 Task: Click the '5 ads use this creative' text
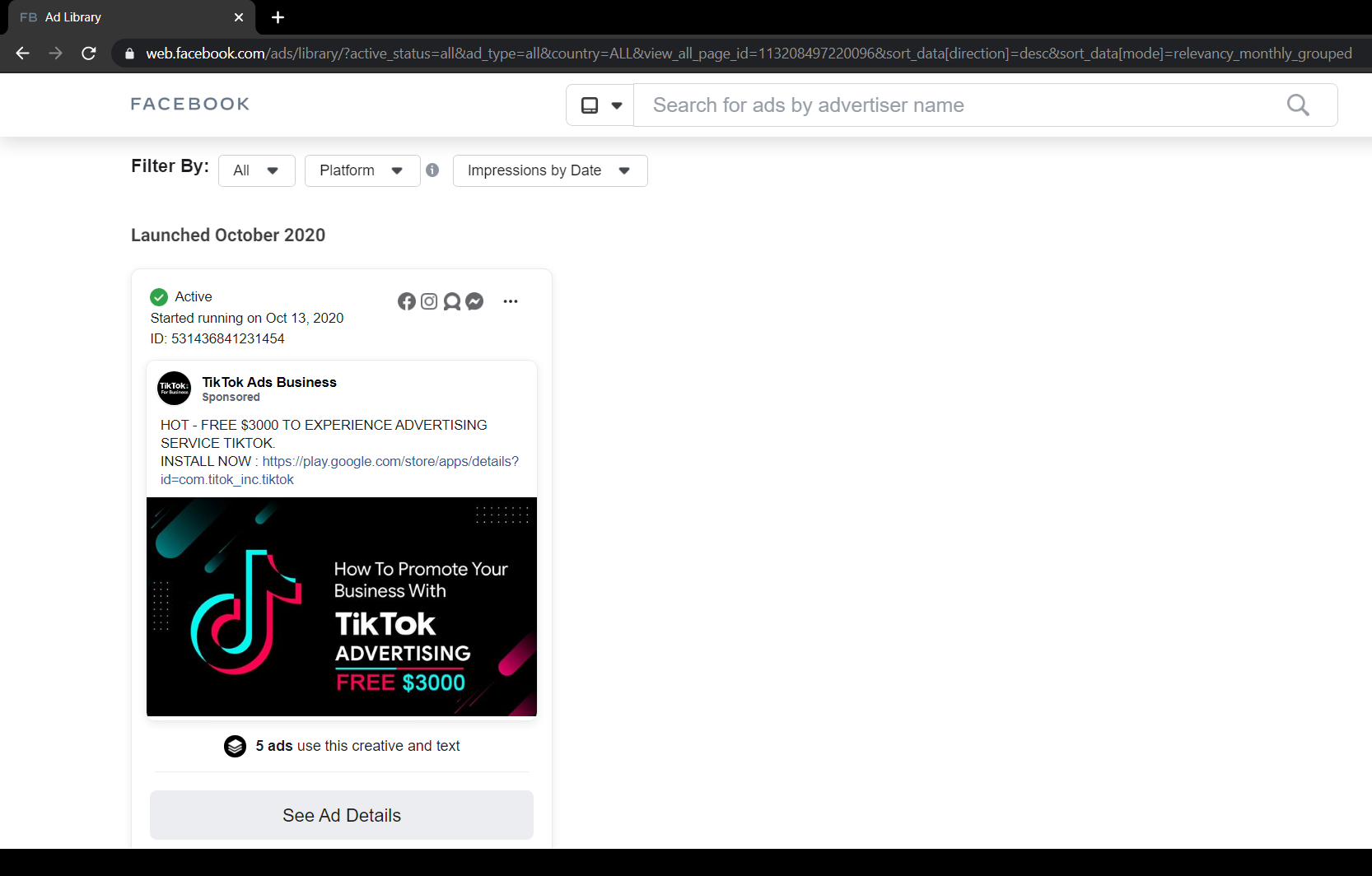coord(357,746)
